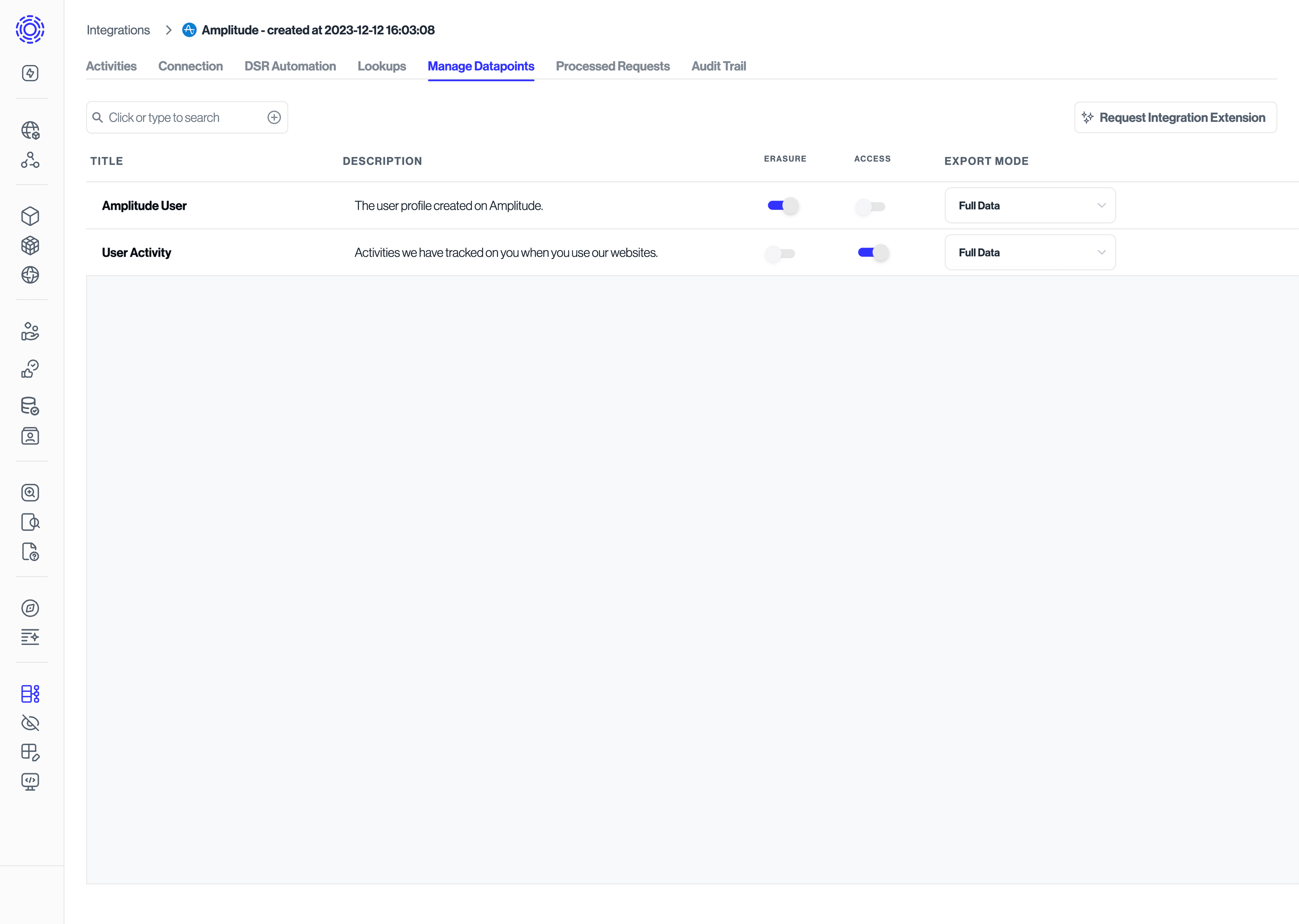Open Export Mode dropdown for User Activity

[x=1030, y=252]
